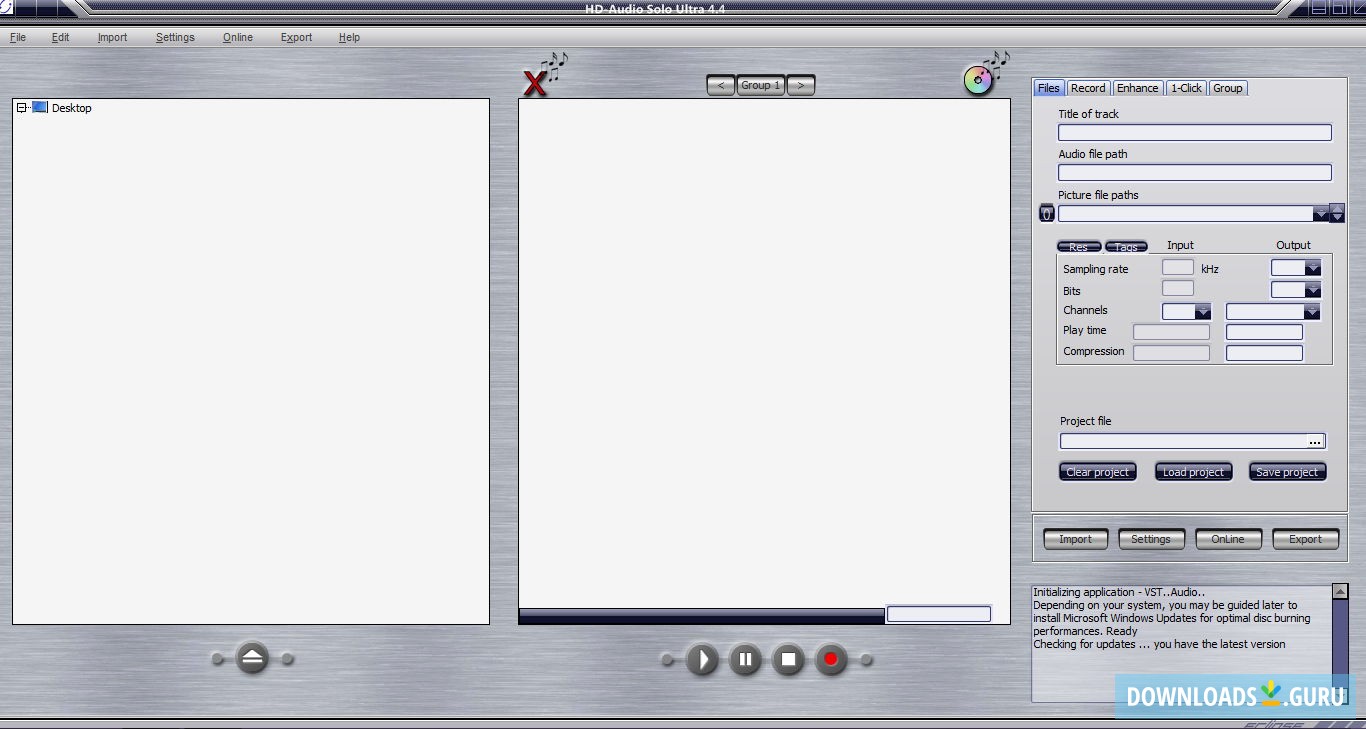The image size is (1366, 729).
Task: Pause playback with the pause button
Action: 745,660
